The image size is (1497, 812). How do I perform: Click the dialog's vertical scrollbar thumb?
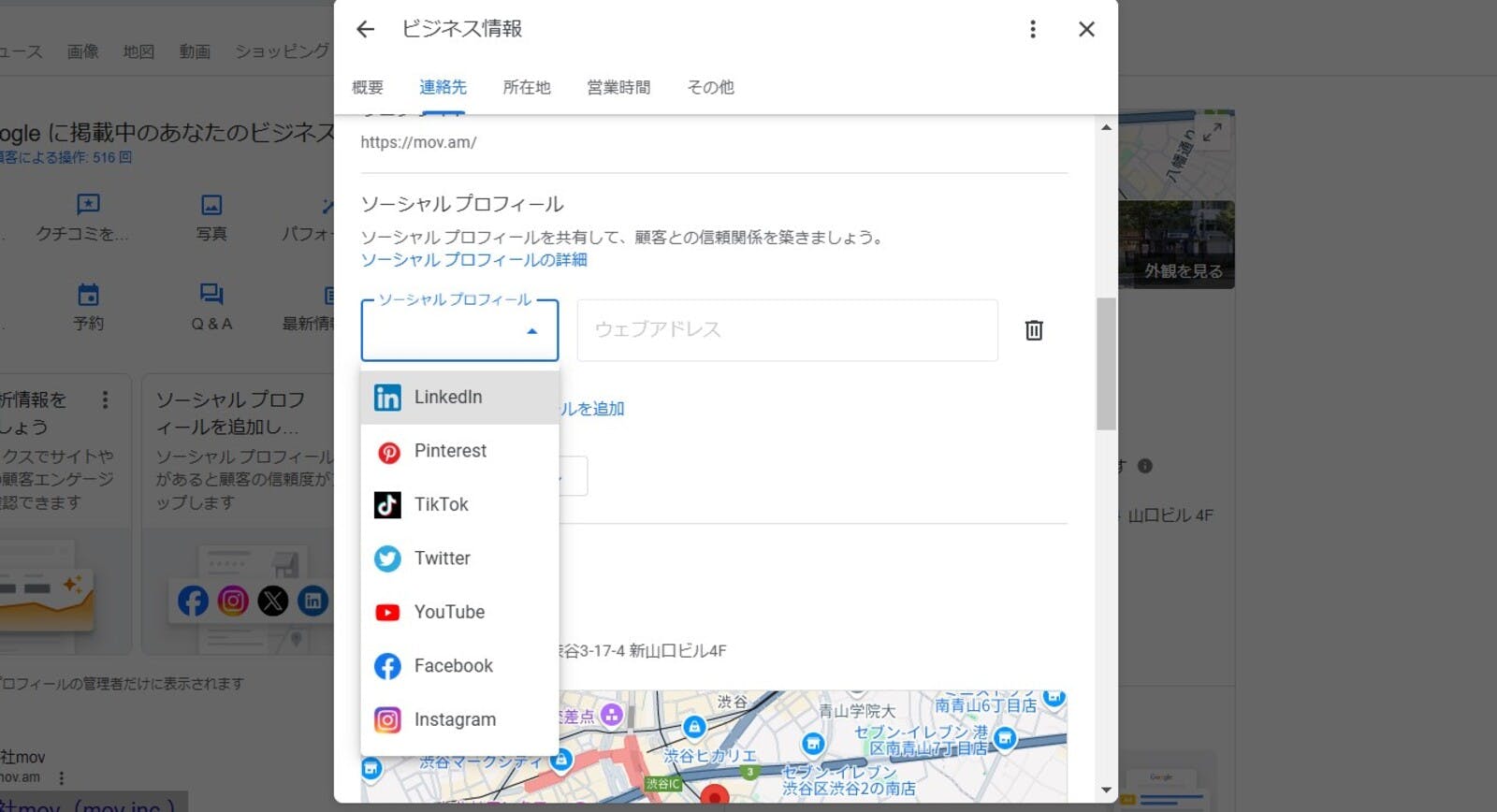pos(1106,363)
